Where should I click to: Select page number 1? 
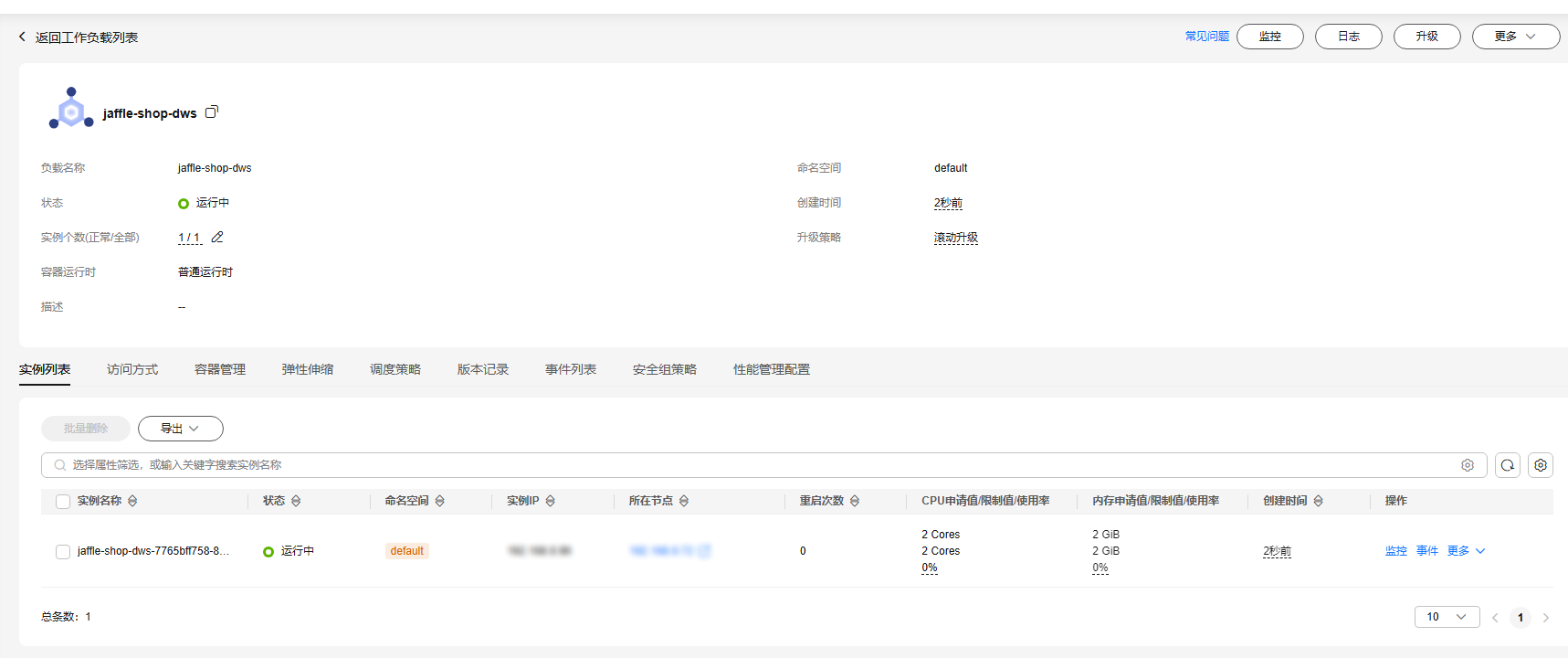[1521, 618]
